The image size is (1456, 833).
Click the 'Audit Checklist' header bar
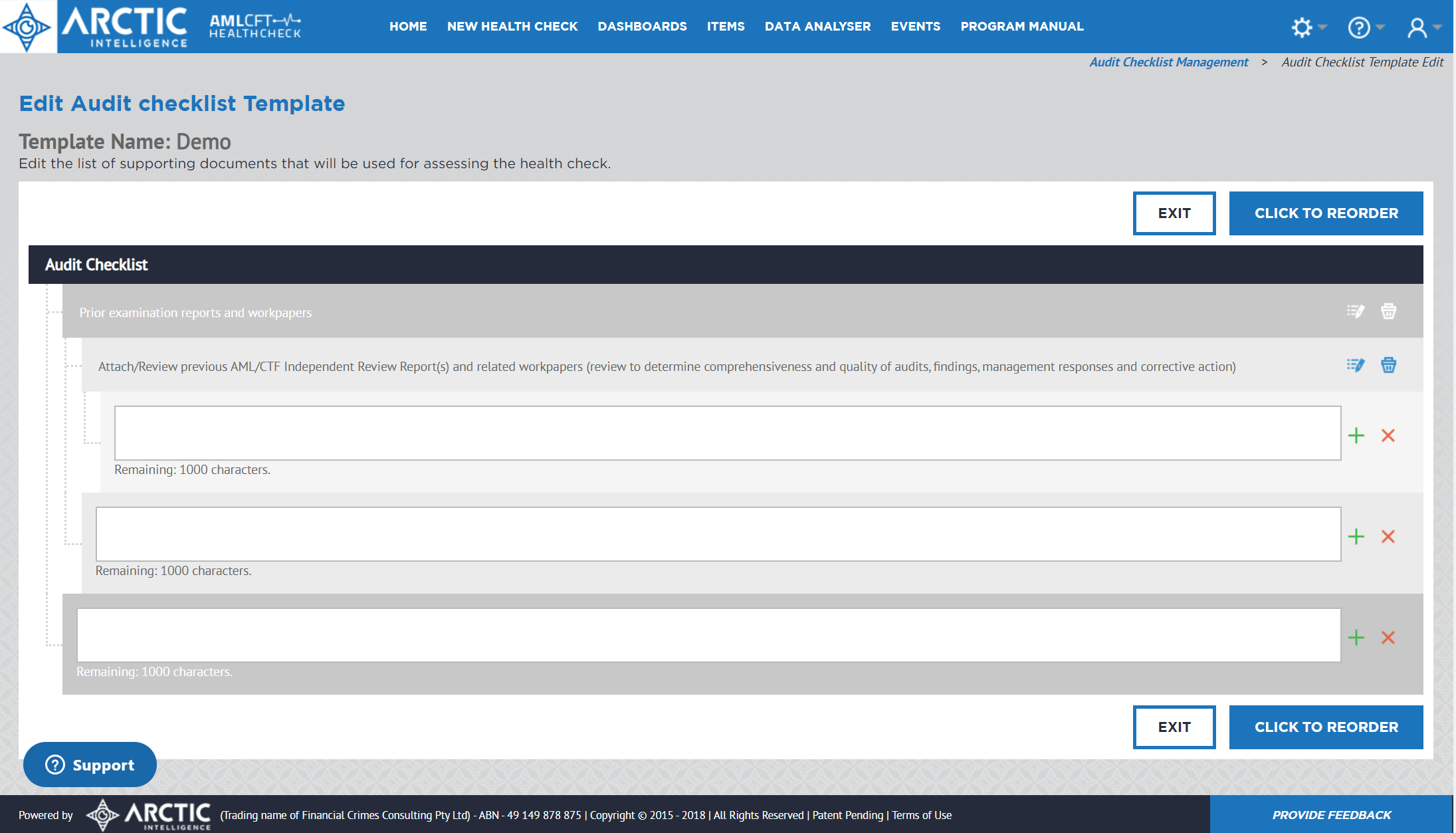point(726,265)
